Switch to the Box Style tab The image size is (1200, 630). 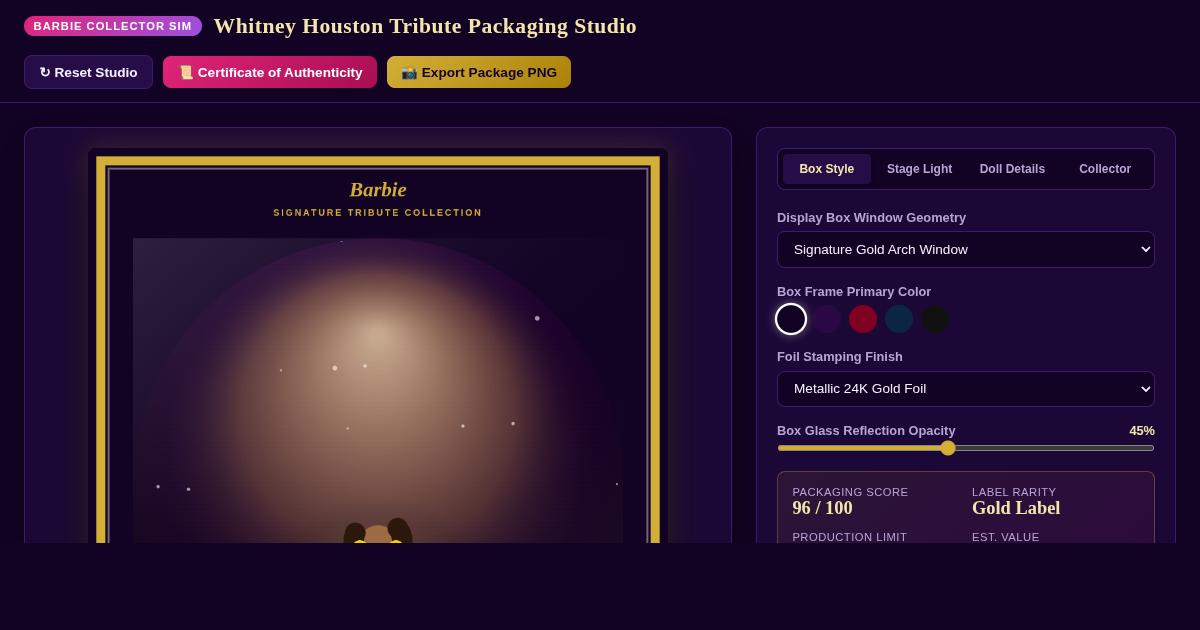click(827, 169)
